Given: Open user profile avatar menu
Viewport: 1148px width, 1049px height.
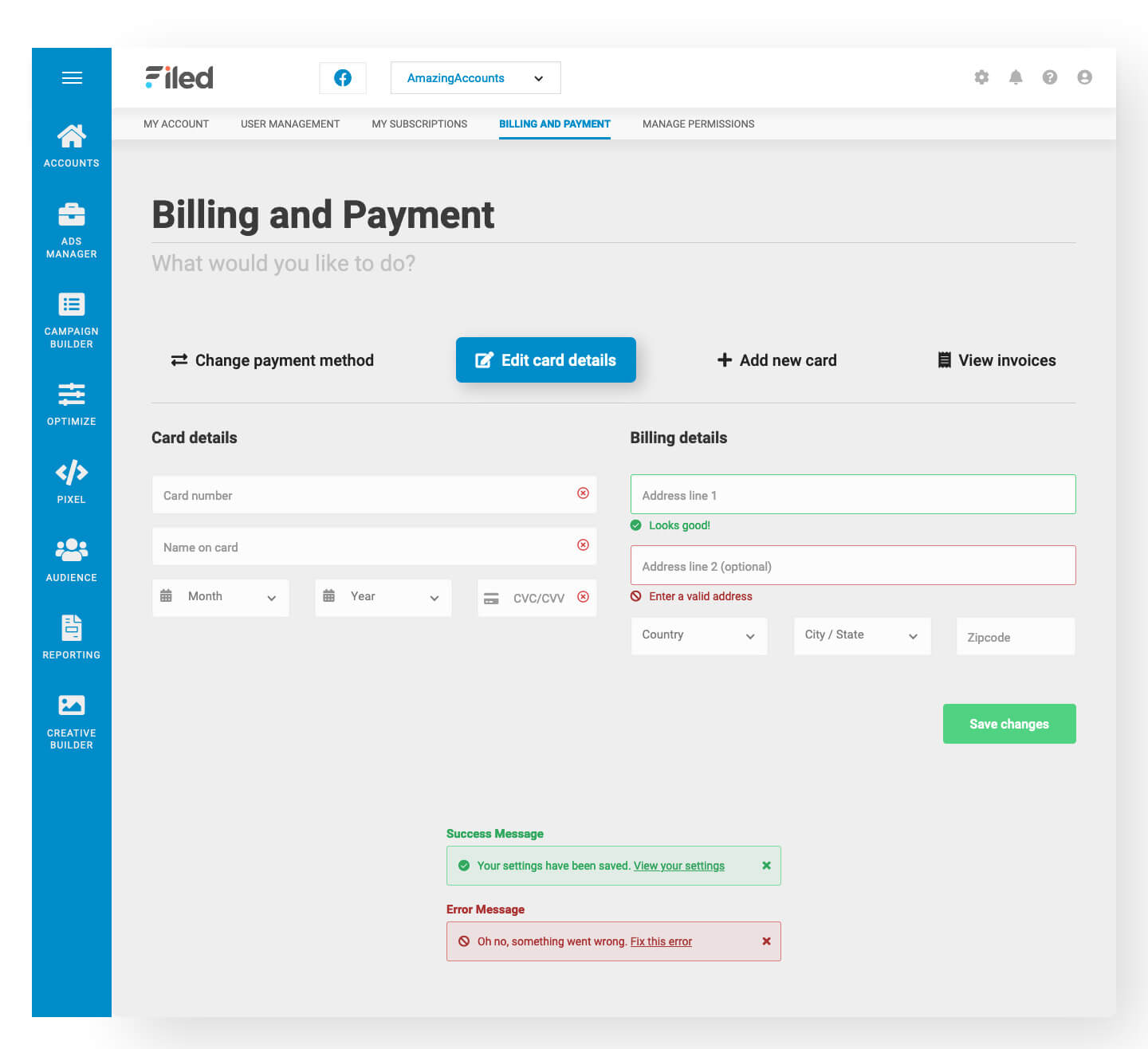Looking at the screenshot, I should (1084, 77).
